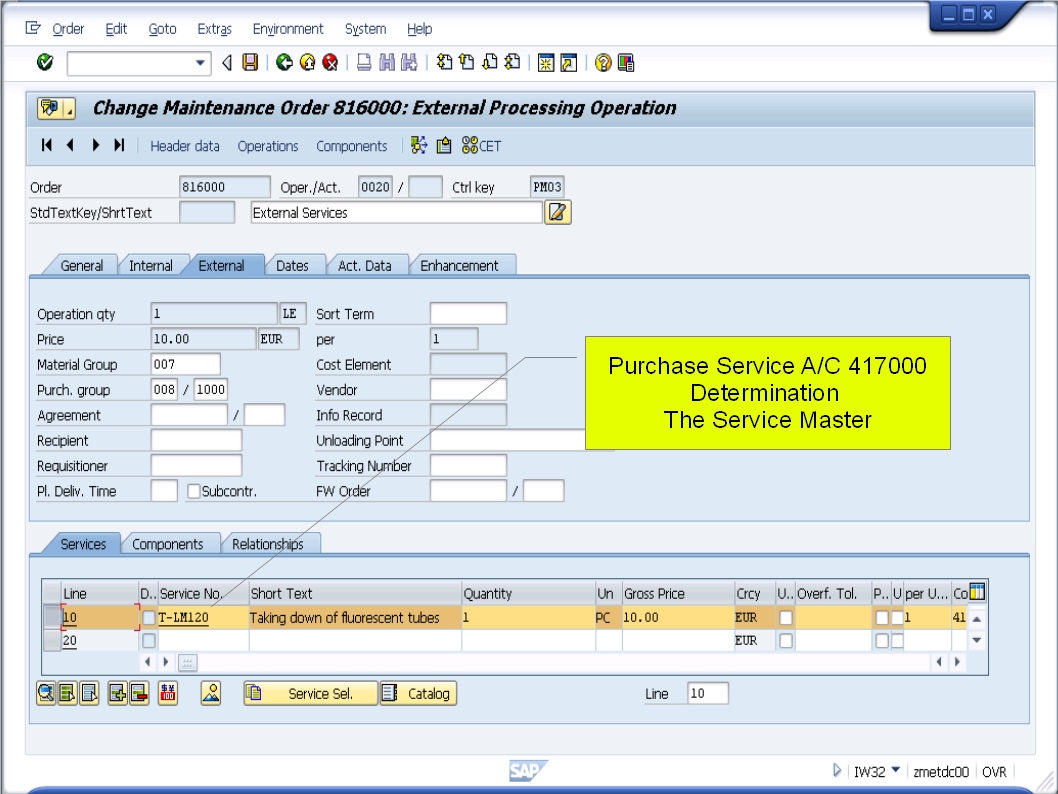
Task: Go to next operation arrow
Action: (x=96, y=145)
